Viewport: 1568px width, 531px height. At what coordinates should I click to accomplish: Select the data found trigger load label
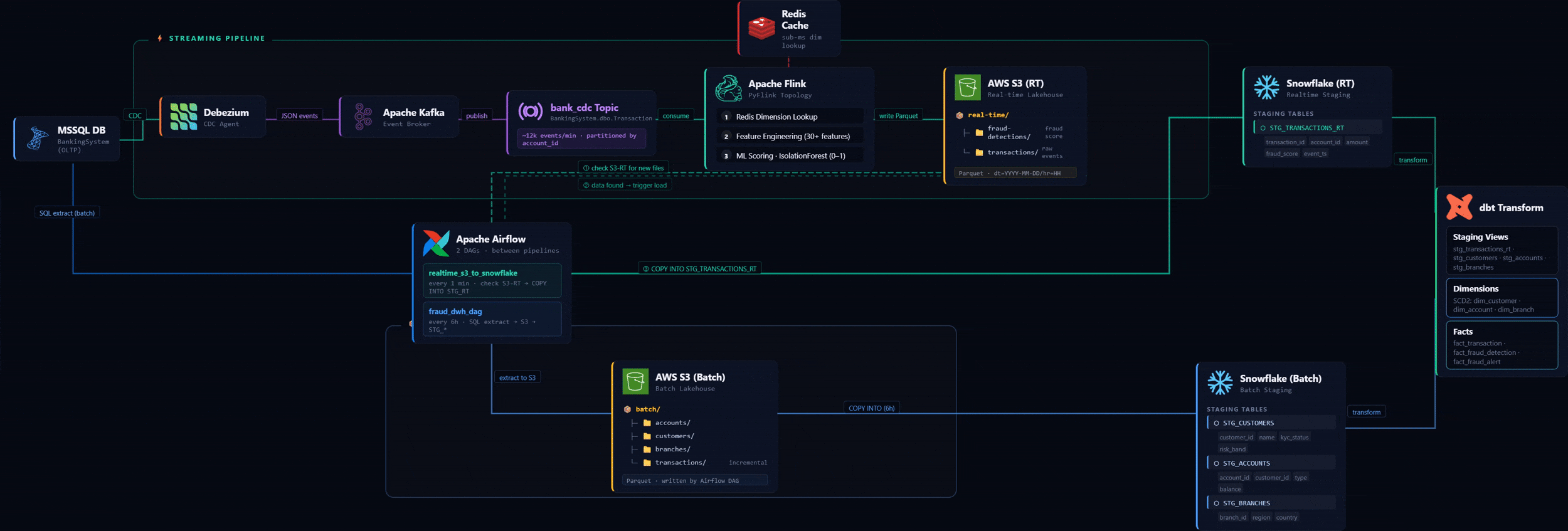(625, 186)
